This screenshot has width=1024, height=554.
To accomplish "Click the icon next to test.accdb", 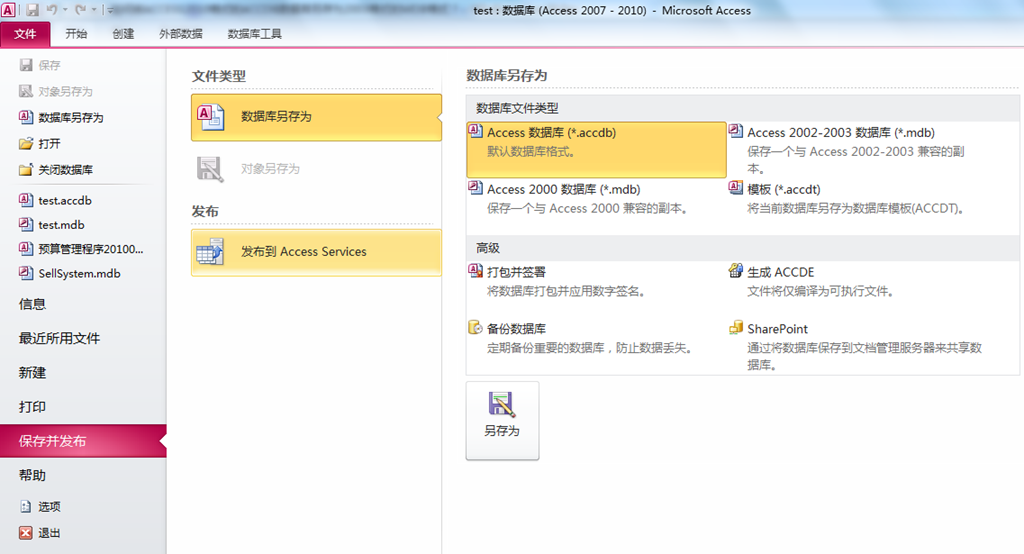I will (x=26, y=200).
